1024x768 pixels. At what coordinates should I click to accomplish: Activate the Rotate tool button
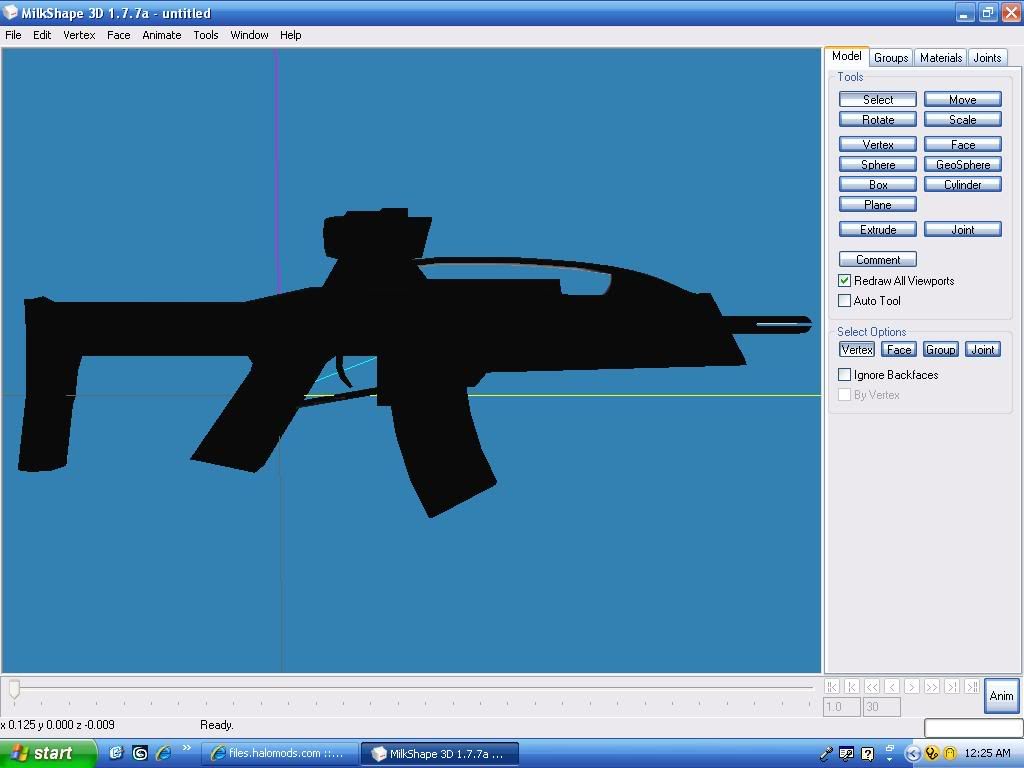point(878,120)
